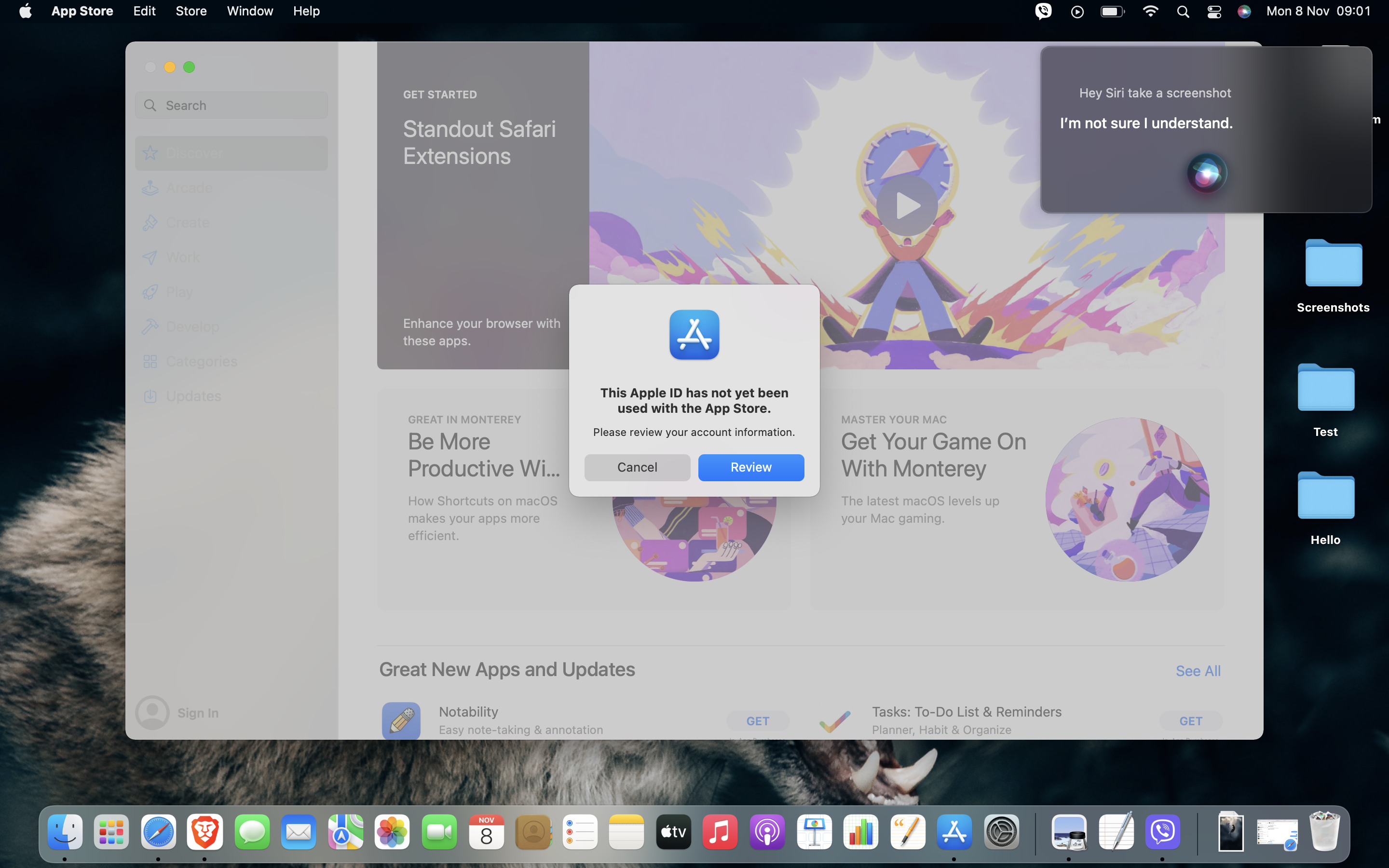Open Keynote in the Dock
This screenshot has width=1389, height=868.
(x=814, y=832)
